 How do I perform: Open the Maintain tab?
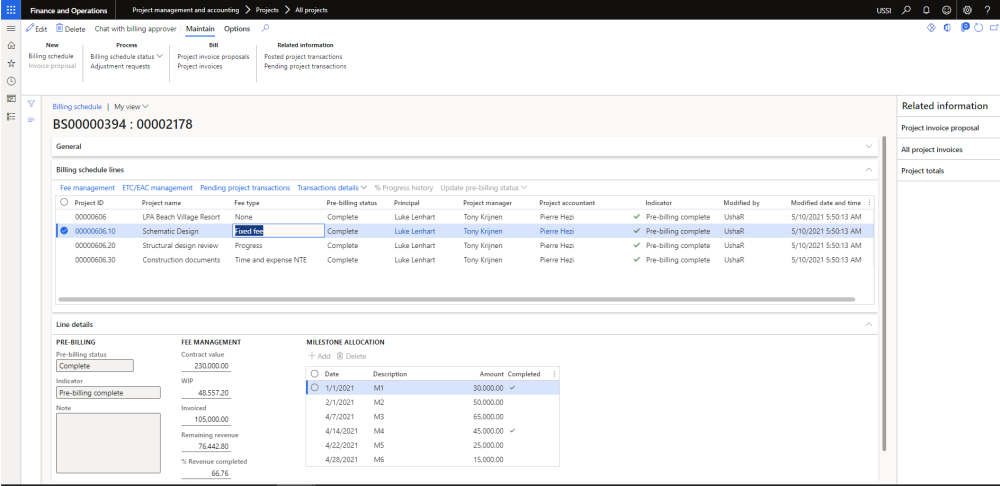pyautogui.click(x=201, y=29)
